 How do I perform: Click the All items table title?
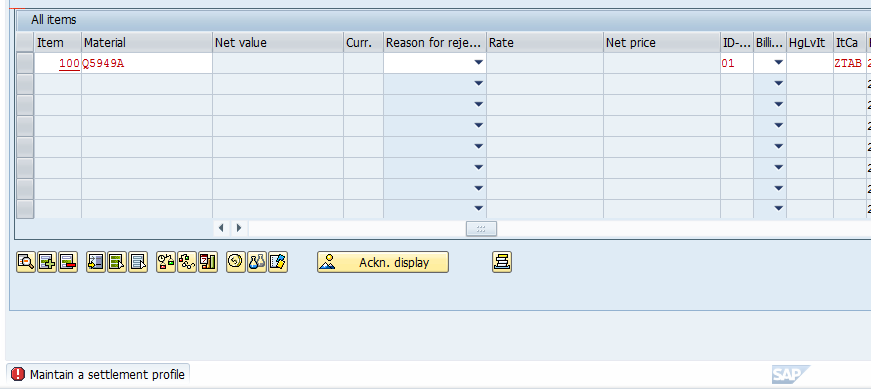coord(53,20)
